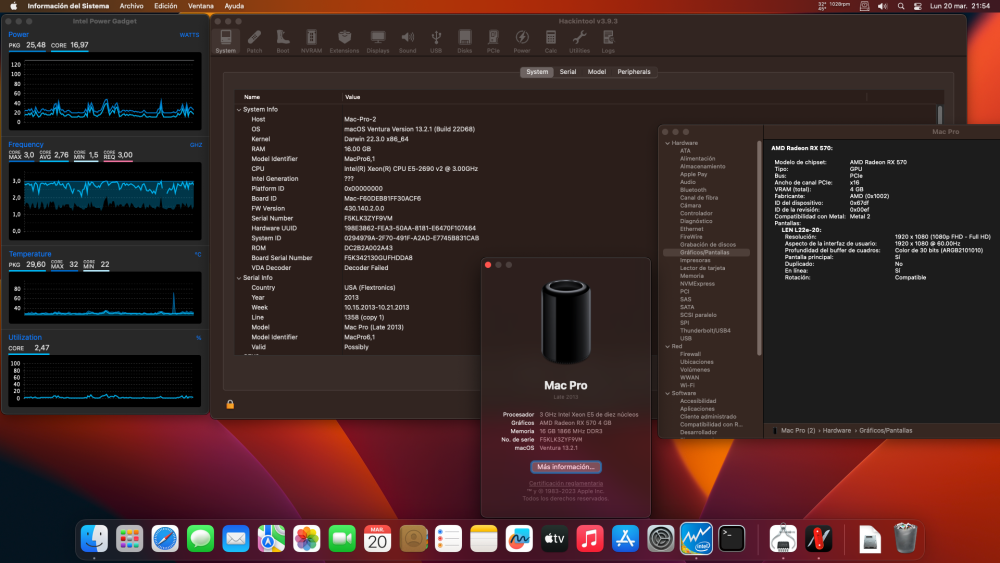Switch to the Peripherals tab
Screen dimensions: 1000x563
633,72
